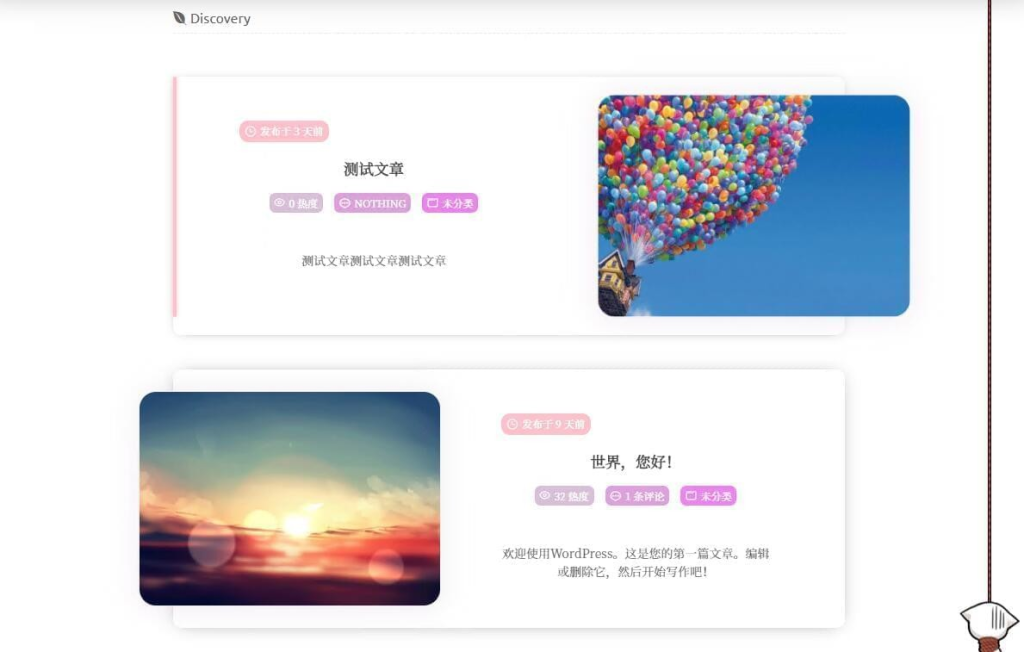1024x652 pixels.
Task: Click folder icon in 测试文章's 未分类 tag
Action: pyautogui.click(x=432, y=203)
